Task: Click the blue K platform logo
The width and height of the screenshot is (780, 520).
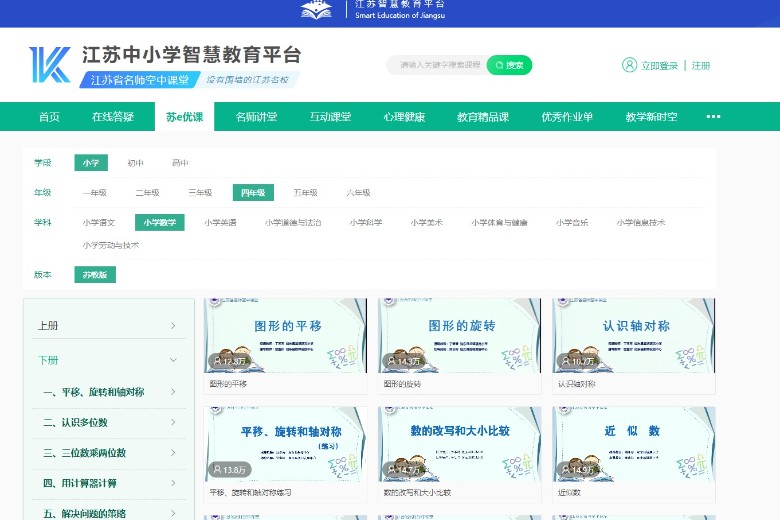Action: [49, 65]
